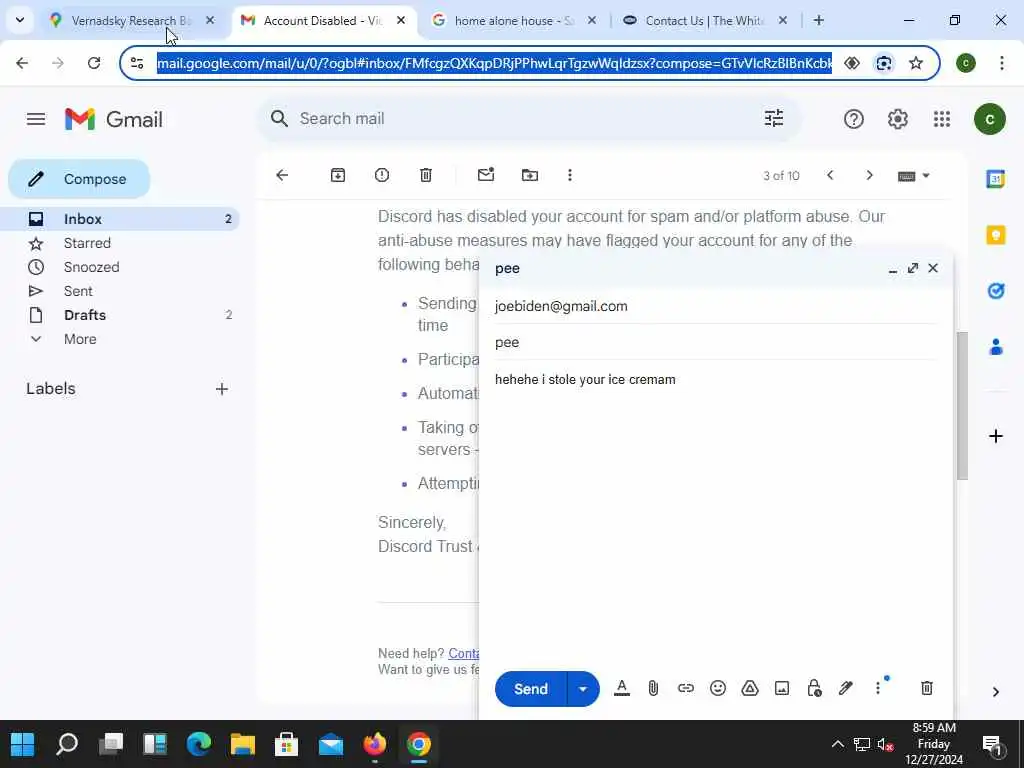Open tab search dropdown arrow
The width and height of the screenshot is (1024, 768).
point(20,20)
